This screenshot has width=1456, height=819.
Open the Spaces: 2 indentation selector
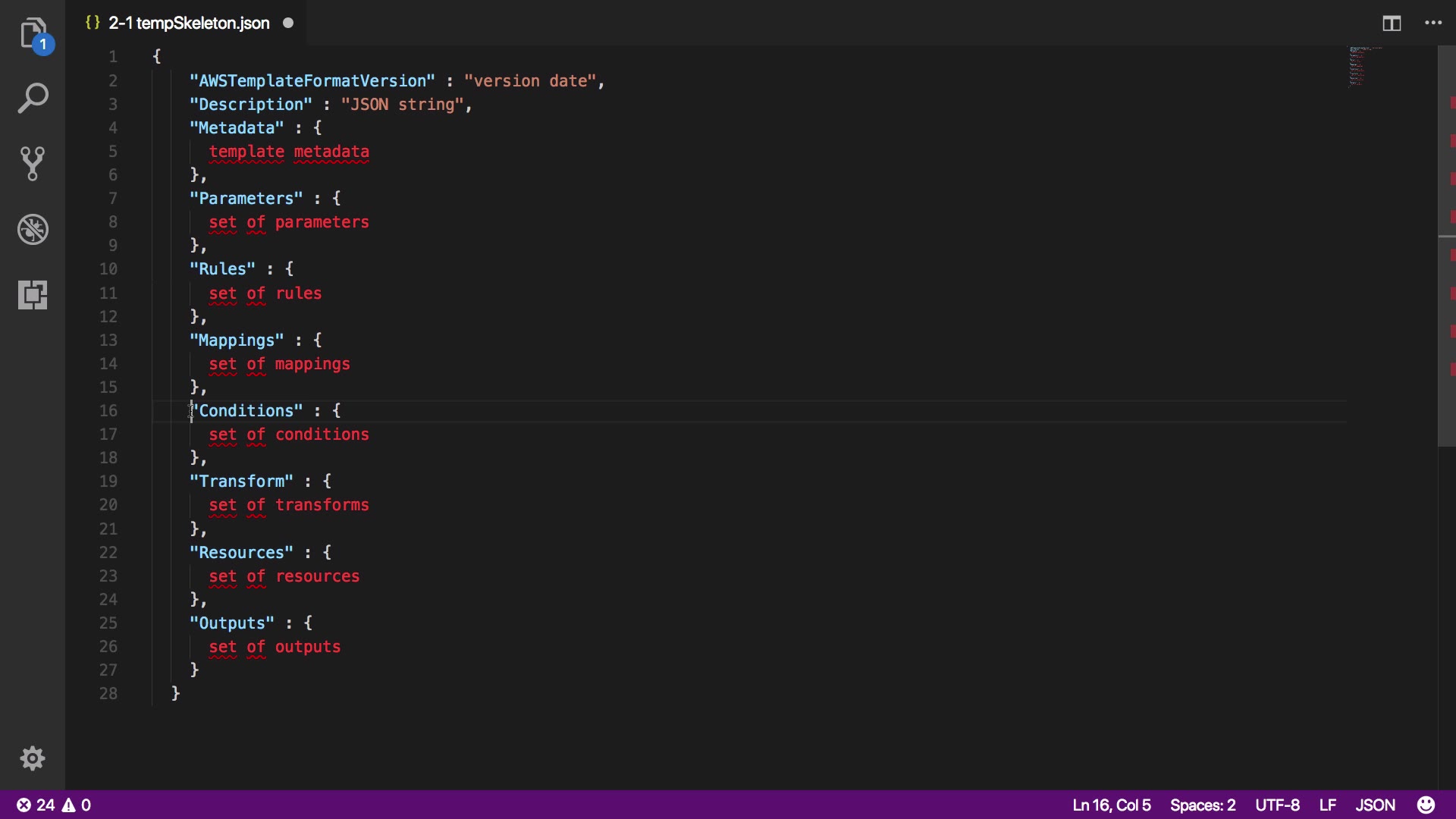pos(1203,805)
